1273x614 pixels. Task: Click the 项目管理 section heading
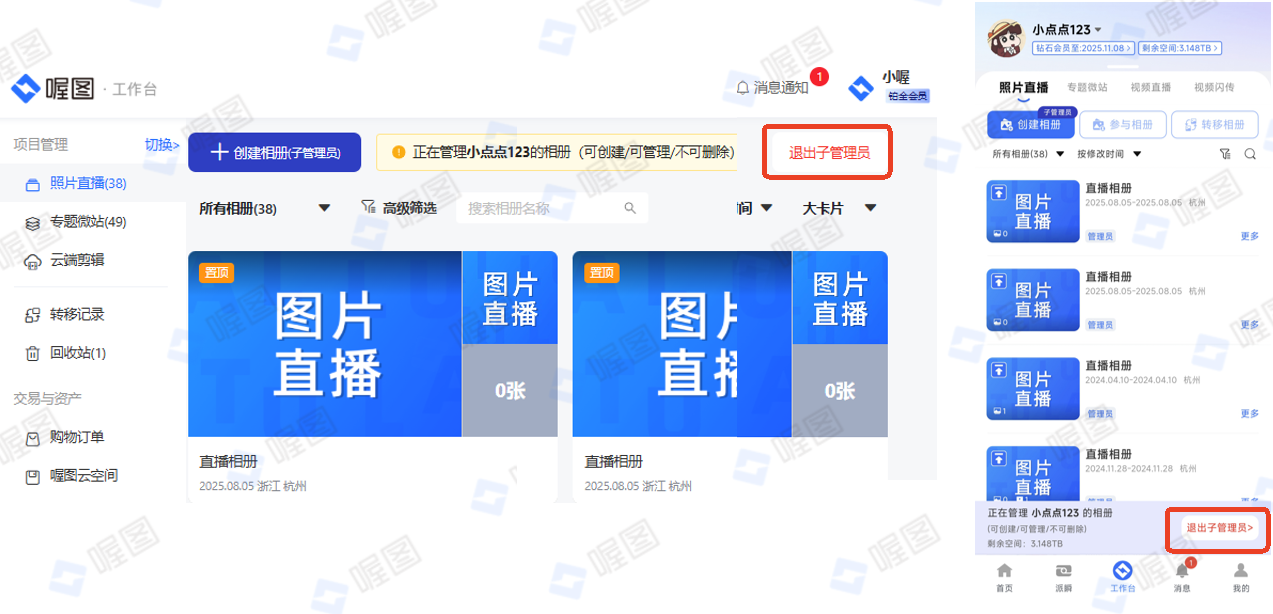click(41, 145)
